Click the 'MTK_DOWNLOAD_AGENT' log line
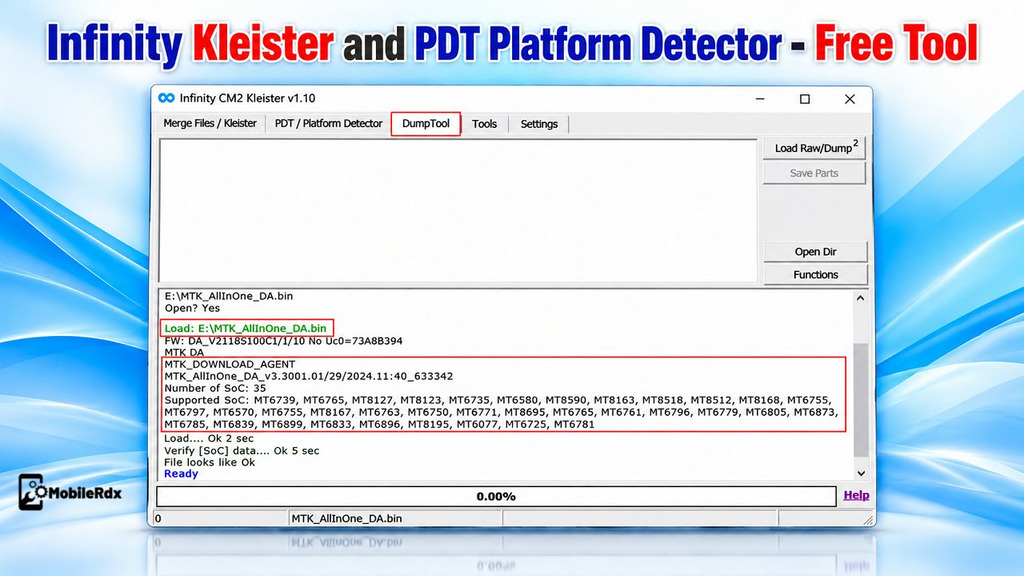This screenshot has width=1024, height=576. click(x=230, y=364)
